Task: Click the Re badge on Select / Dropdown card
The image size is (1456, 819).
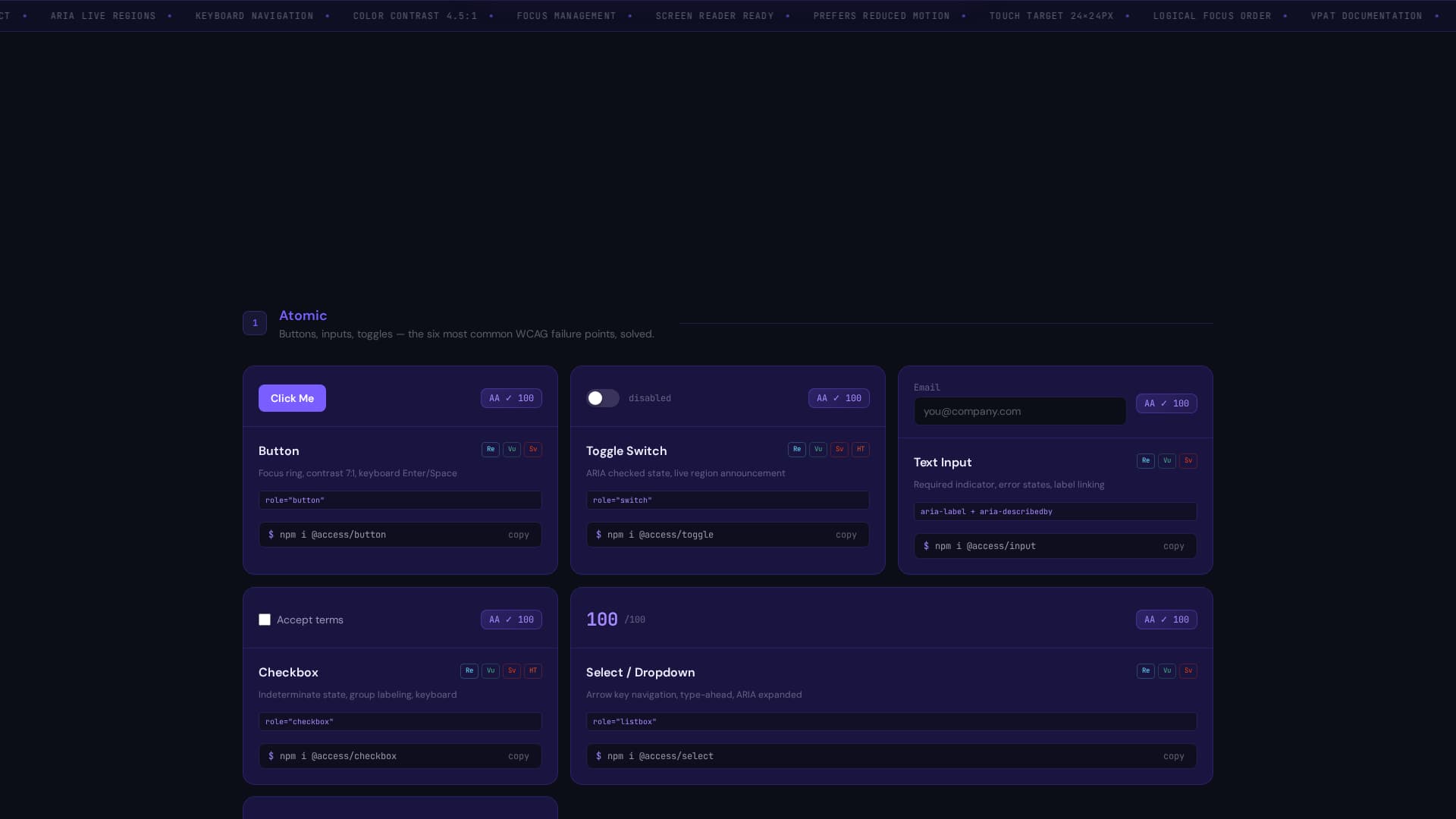Action: coord(1146,671)
